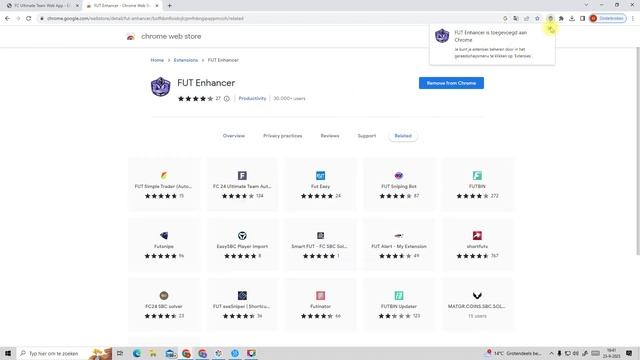Open the FUTBIN extension icon
Viewport: 640px width, 360px height.
pos(477,176)
